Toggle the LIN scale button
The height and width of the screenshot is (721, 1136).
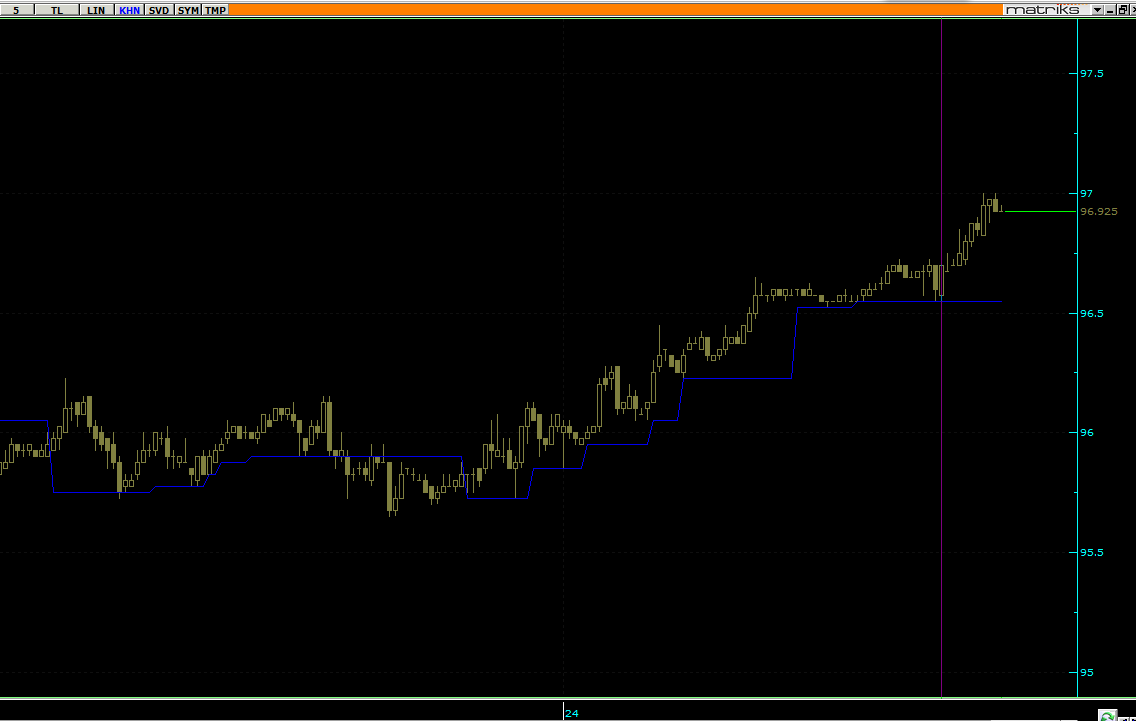[x=96, y=10]
